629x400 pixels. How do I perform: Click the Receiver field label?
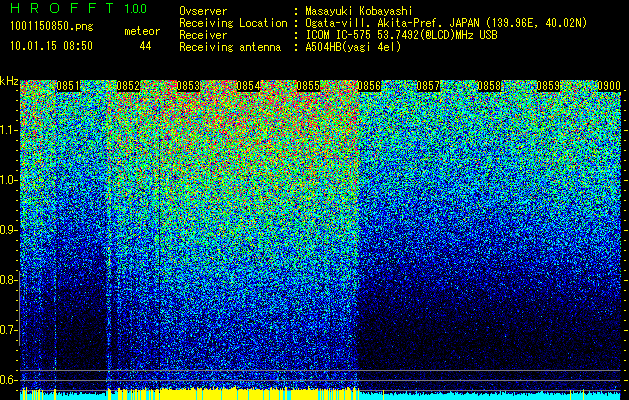tap(203, 35)
